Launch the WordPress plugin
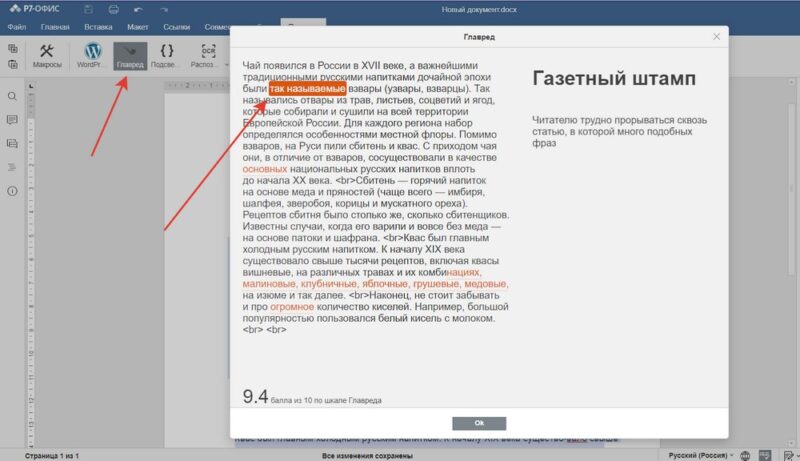 93,55
